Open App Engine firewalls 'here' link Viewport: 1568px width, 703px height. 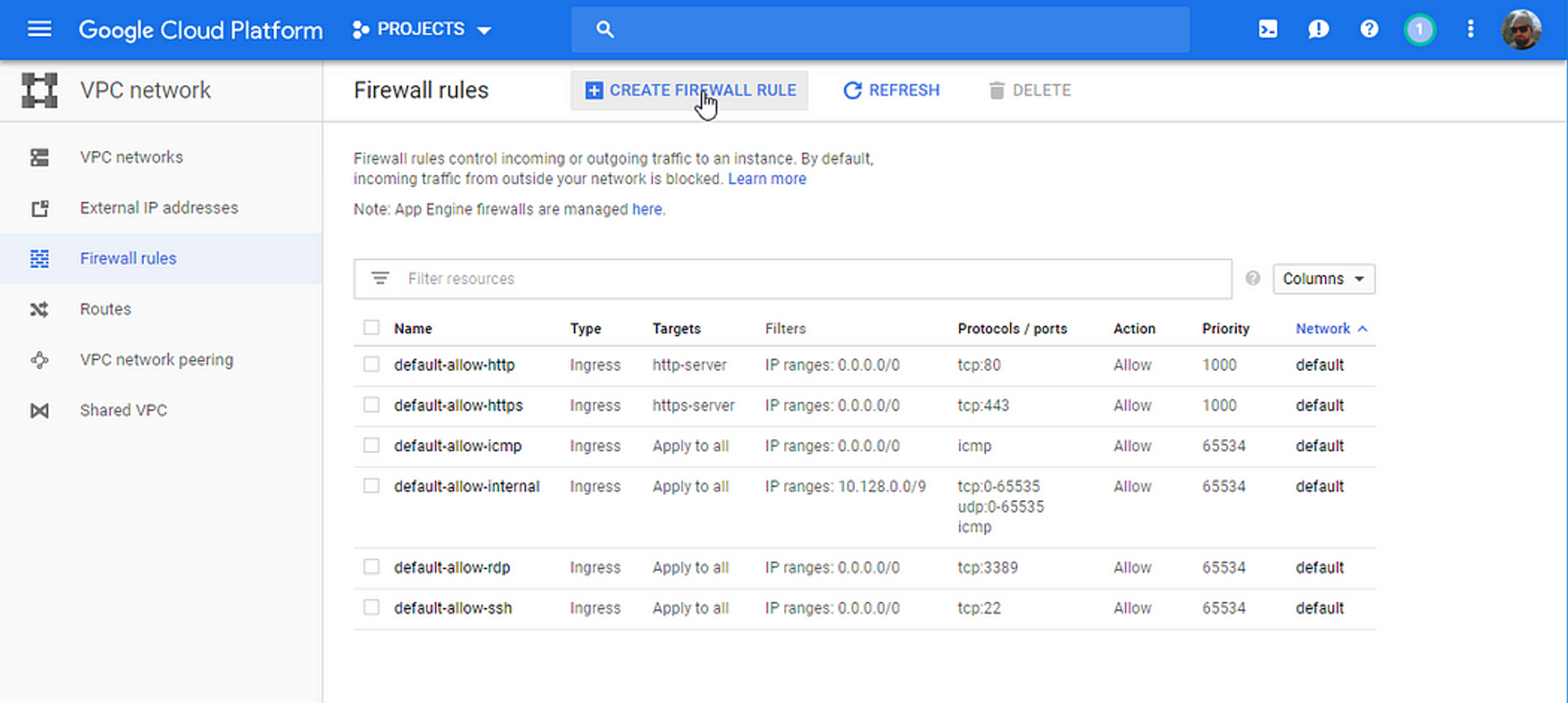pos(647,209)
